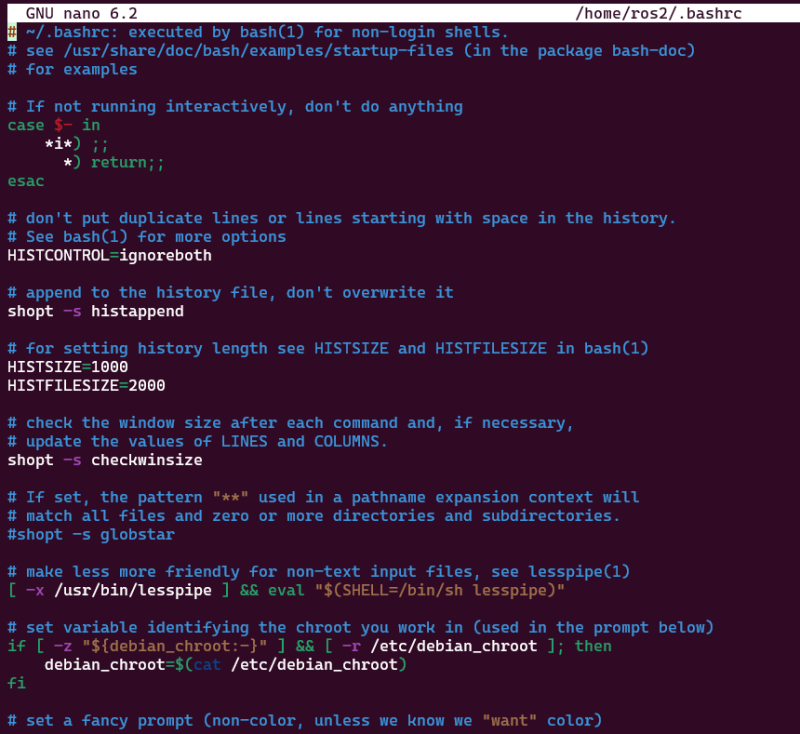The height and width of the screenshot is (734, 800).
Task: Click the 'HISTCONTROL=ignoreboth' line
Action: [109, 255]
